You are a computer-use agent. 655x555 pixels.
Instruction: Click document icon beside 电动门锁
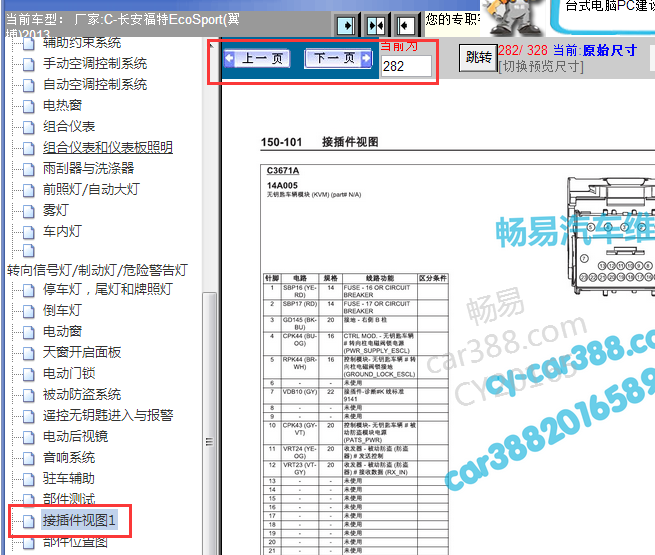tap(28, 374)
